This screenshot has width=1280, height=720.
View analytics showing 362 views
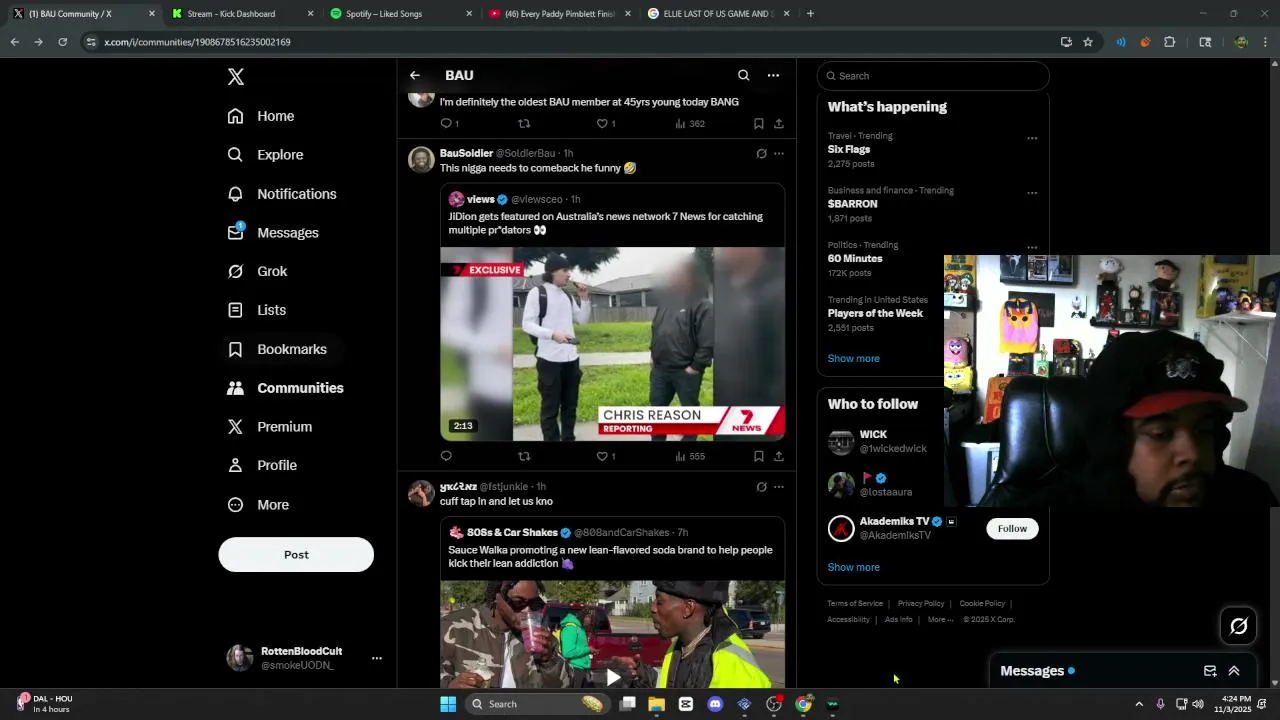click(690, 124)
